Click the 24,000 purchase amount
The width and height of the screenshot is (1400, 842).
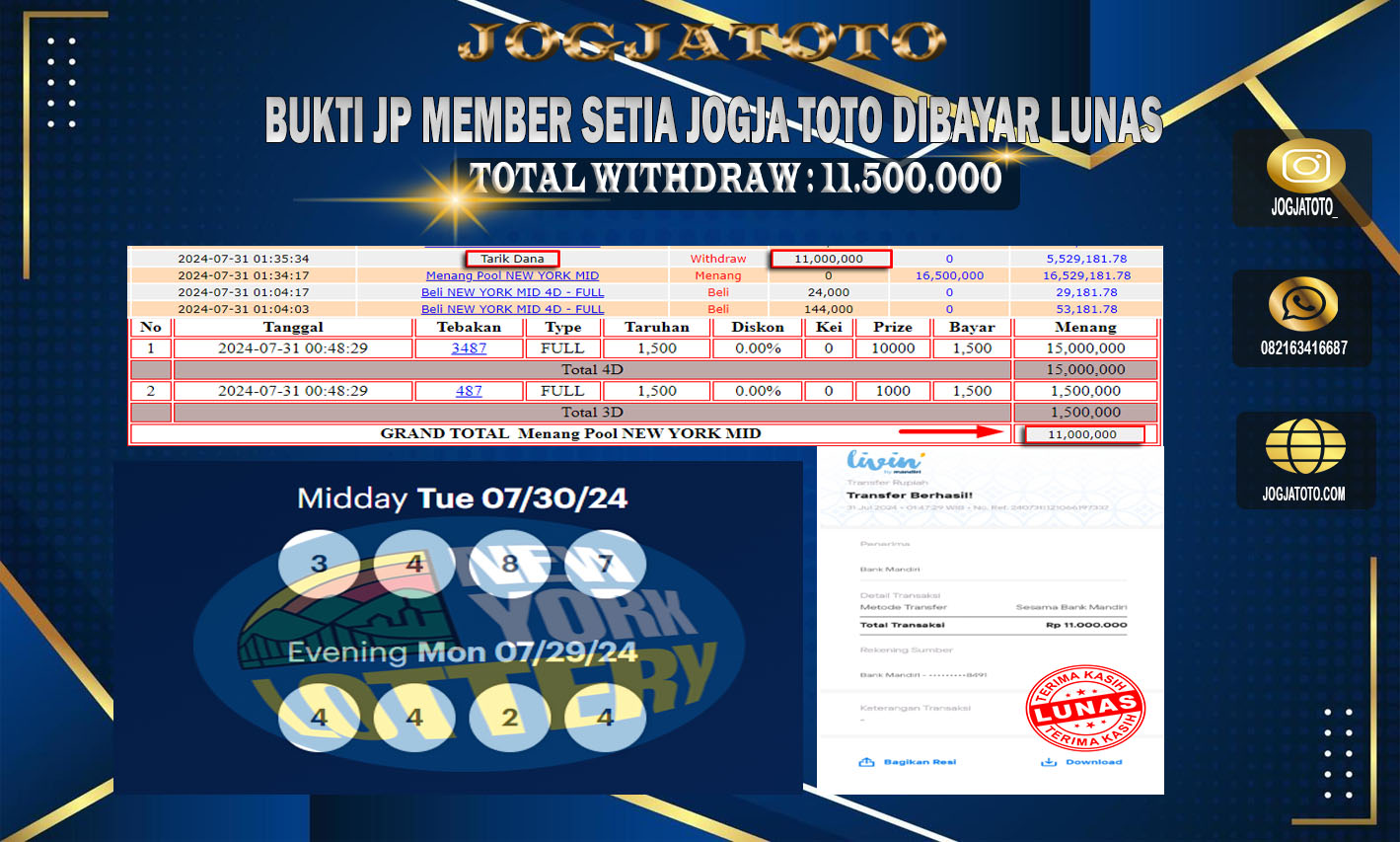[829, 292]
